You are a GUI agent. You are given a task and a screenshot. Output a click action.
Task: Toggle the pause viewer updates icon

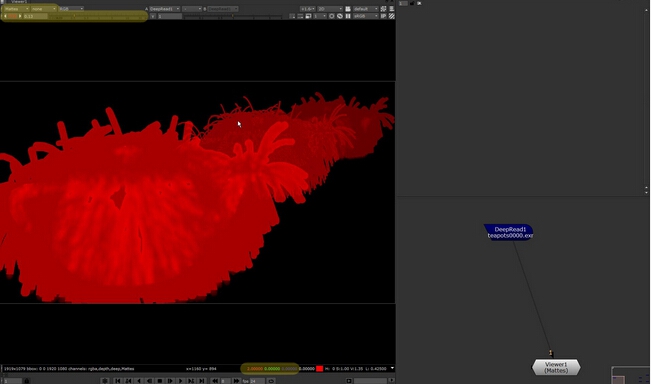[x=348, y=16]
